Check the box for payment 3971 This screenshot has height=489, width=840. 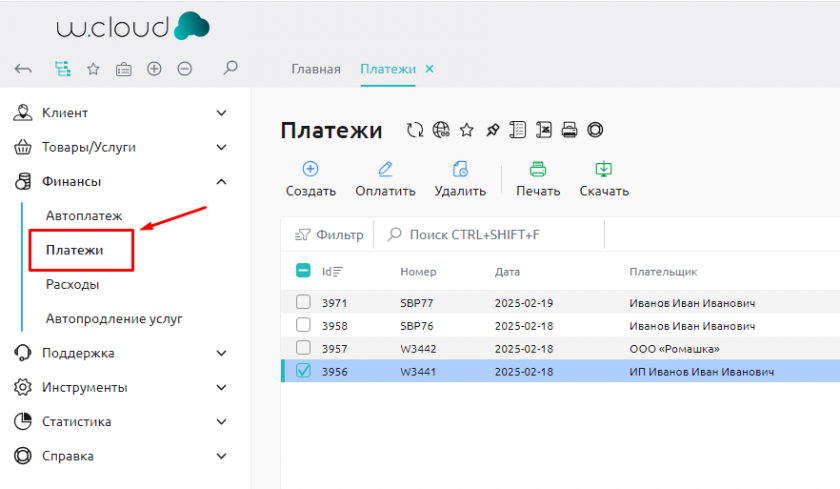coord(303,302)
